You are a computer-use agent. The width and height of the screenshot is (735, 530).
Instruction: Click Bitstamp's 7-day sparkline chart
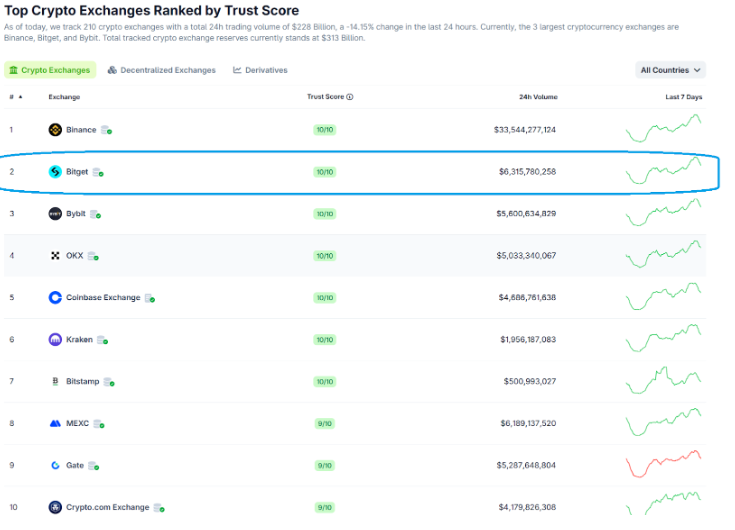[x=663, y=380]
